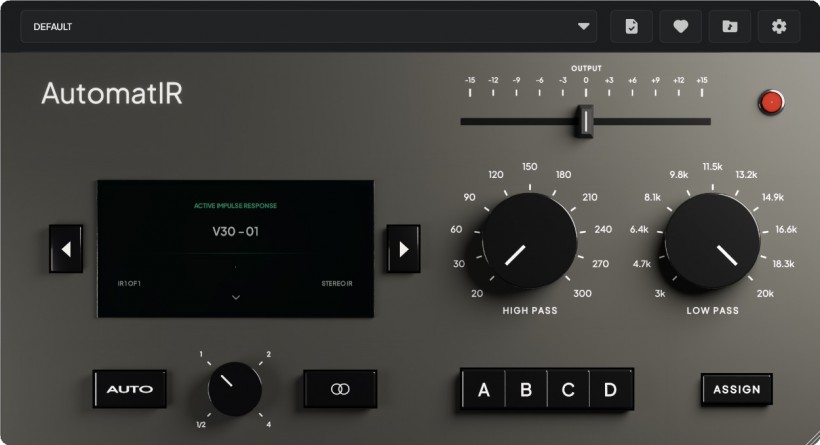Image resolution: width=820 pixels, height=445 pixels.
Task: Click the 4 mark on rate knob
Action: click(x=268, y=425)
